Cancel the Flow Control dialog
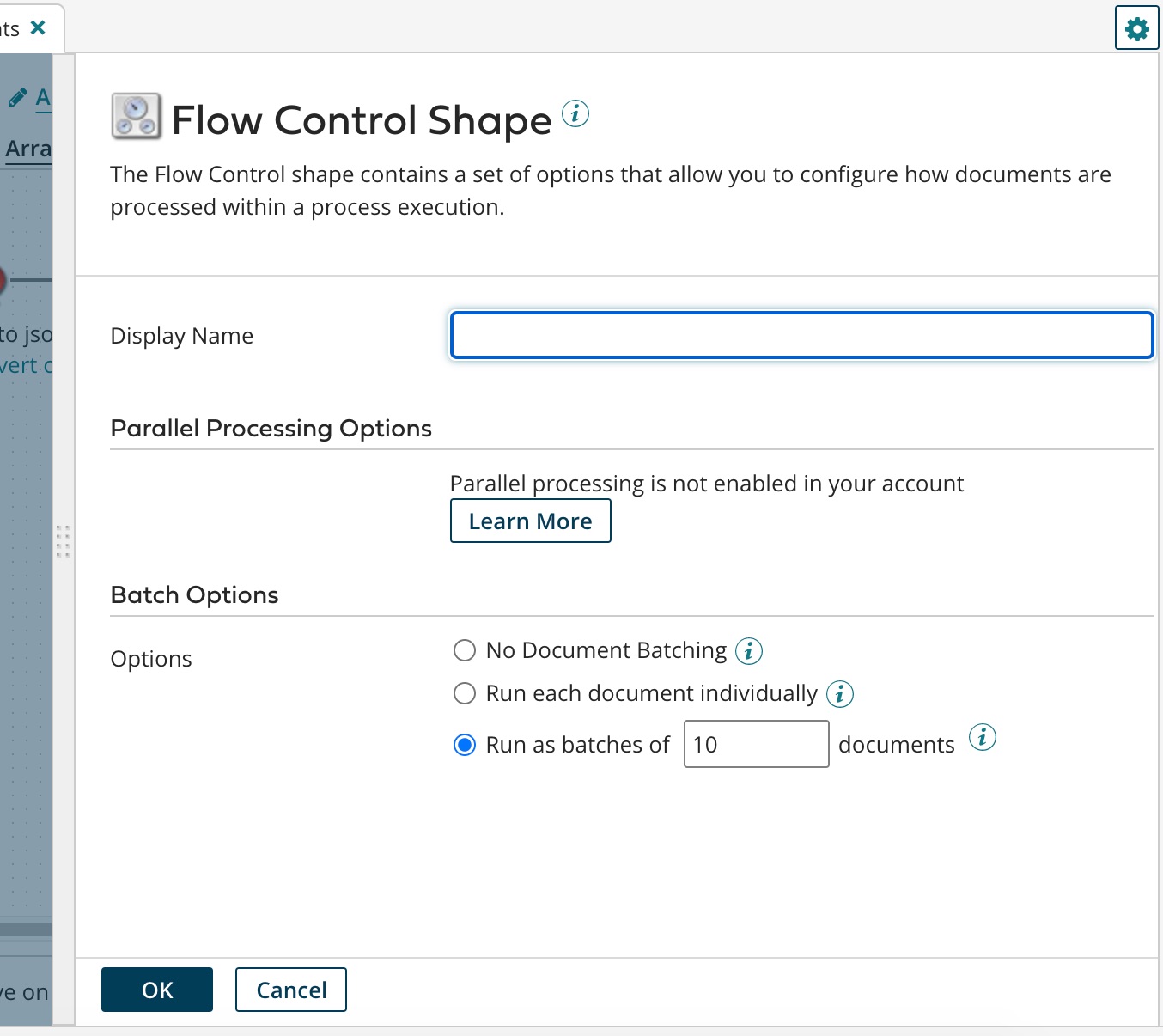This screenshot has height=1036, width=1163. click(291, 990)
